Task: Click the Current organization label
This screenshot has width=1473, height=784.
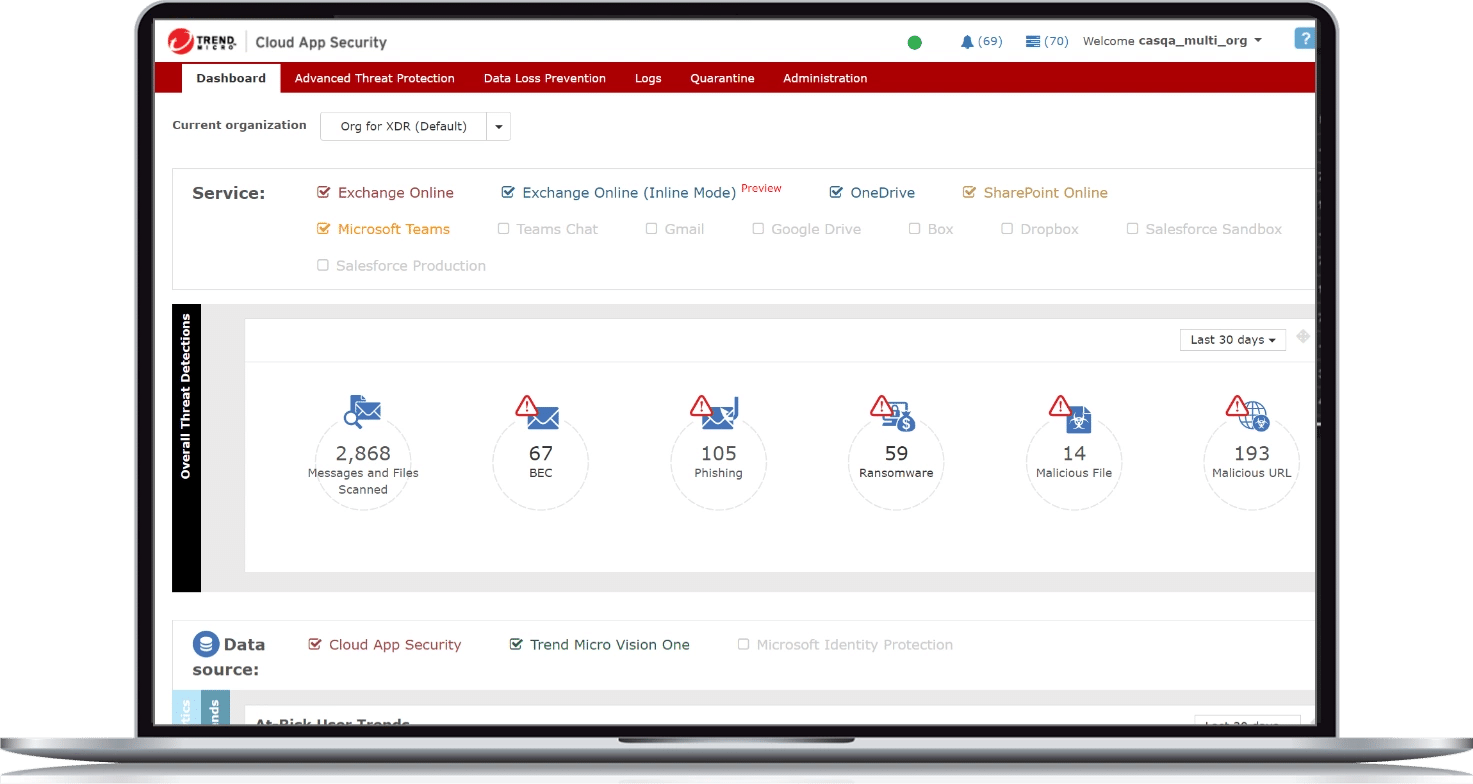Action: click(239, 125)
